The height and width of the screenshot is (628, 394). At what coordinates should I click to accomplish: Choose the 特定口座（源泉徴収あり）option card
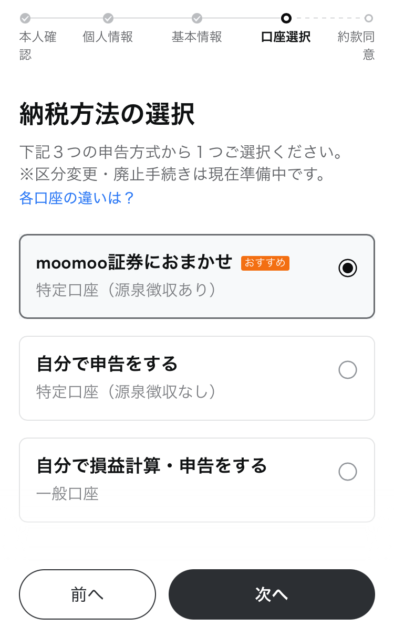point(197,276)
